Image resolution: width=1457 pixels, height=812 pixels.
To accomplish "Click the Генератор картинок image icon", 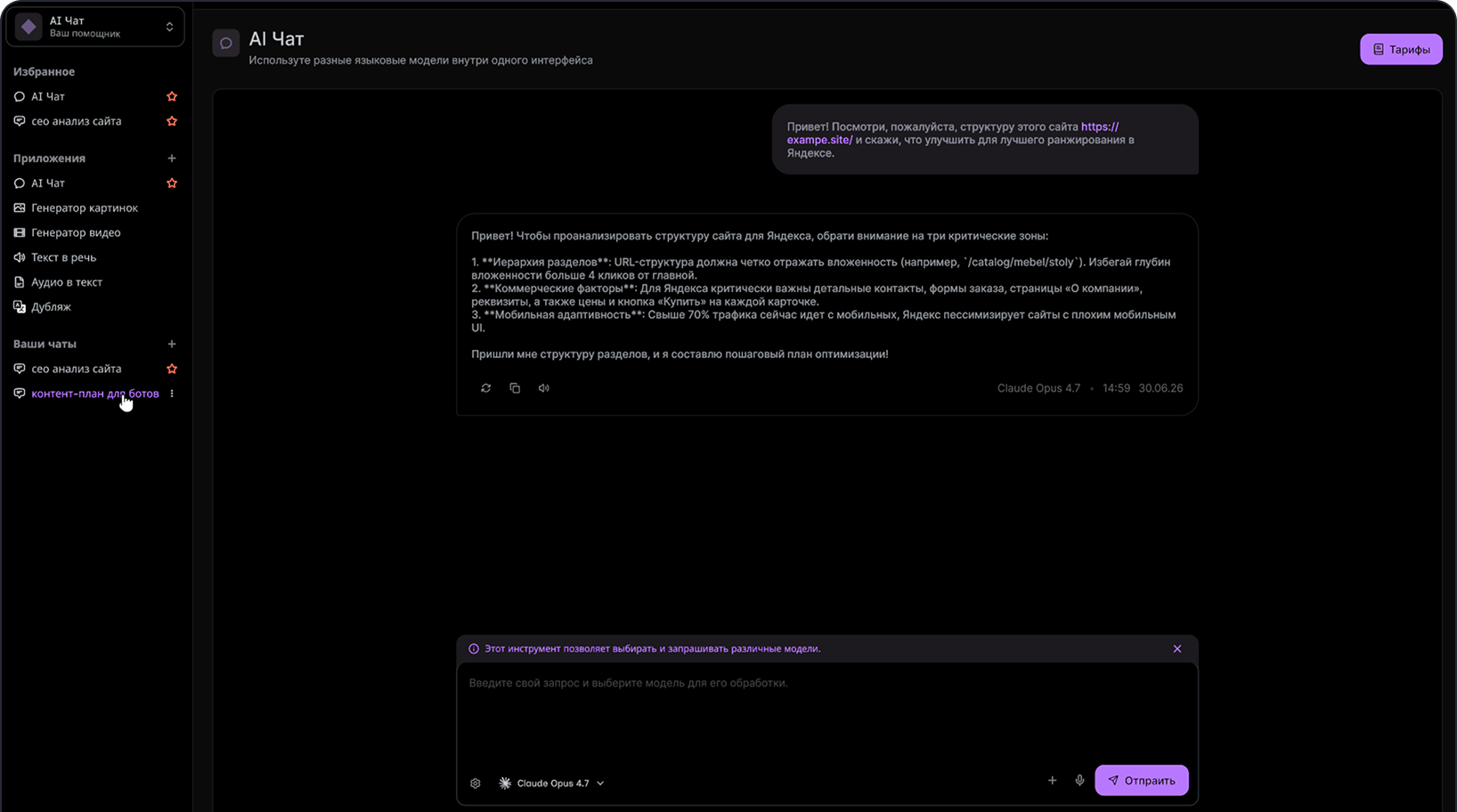I will click(20, 208).
